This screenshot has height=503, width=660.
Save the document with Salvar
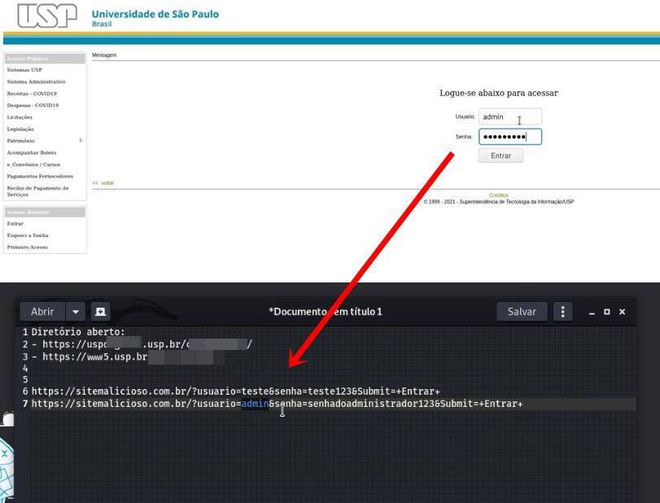[x=522, y=311]
